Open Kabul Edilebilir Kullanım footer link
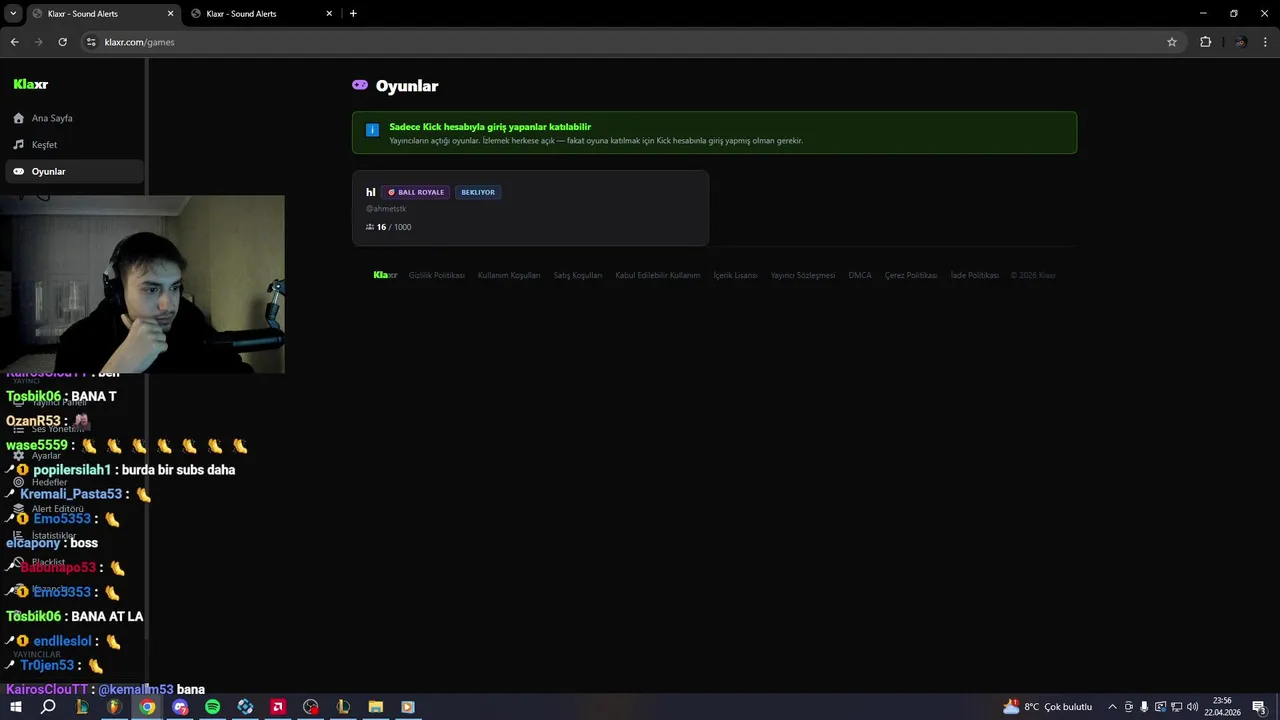 [657, 275]
